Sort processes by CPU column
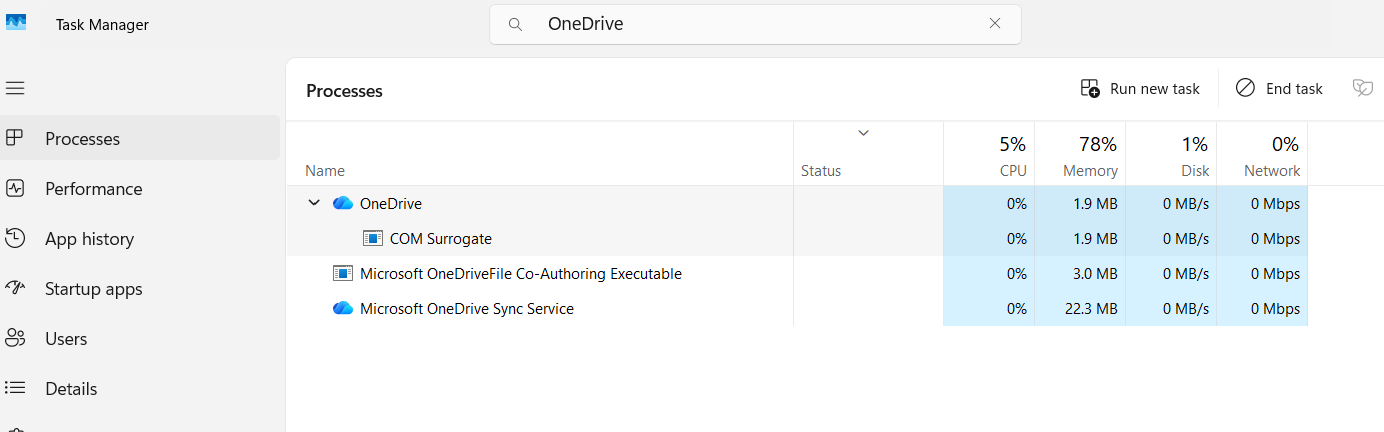 click(989, 154)
